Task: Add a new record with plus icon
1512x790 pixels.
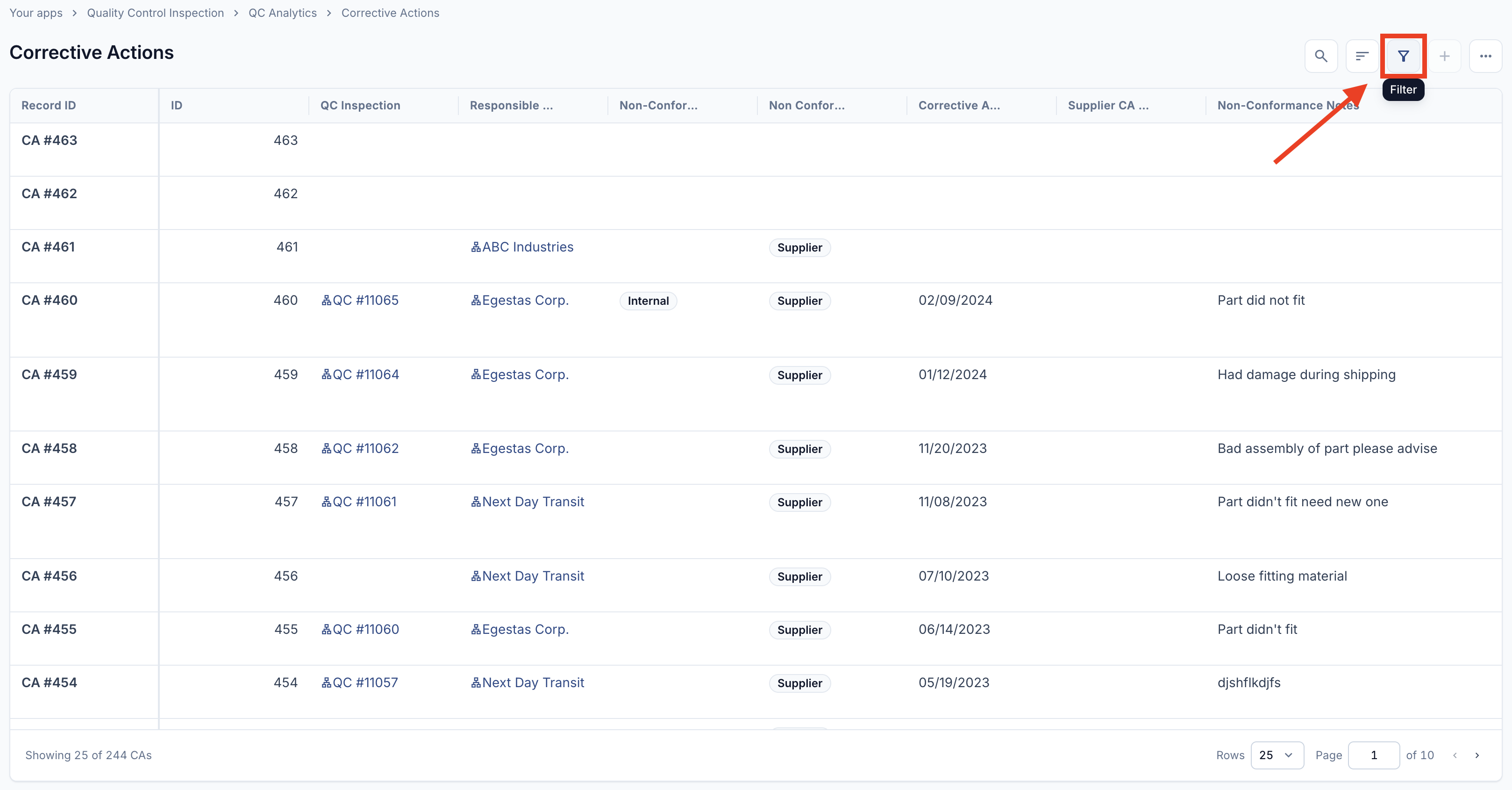Action: [x=1445, y=57]
